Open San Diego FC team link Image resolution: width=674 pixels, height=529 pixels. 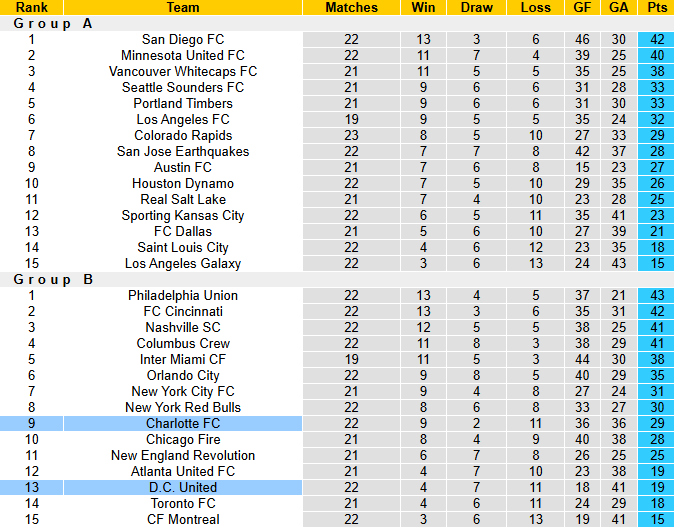[183, 40]
